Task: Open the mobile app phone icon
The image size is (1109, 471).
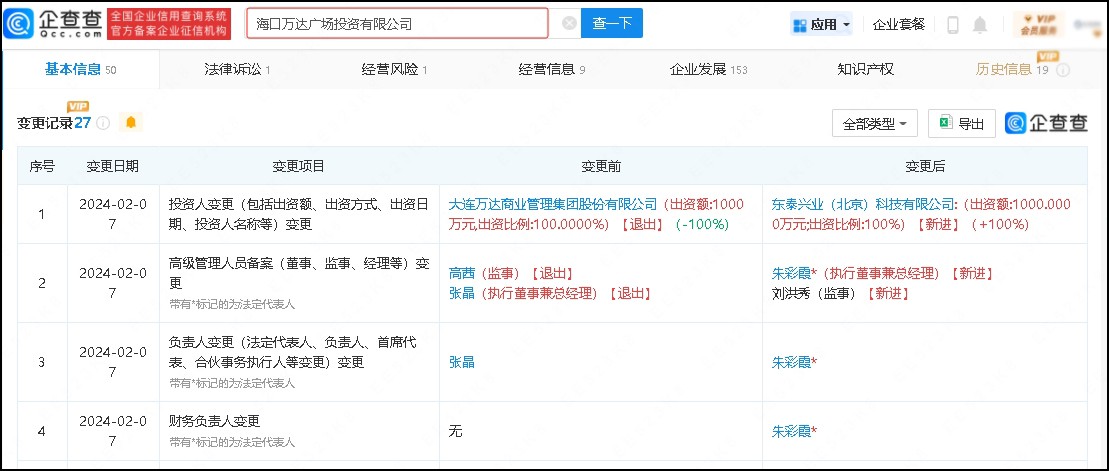Action: [953, 24]
